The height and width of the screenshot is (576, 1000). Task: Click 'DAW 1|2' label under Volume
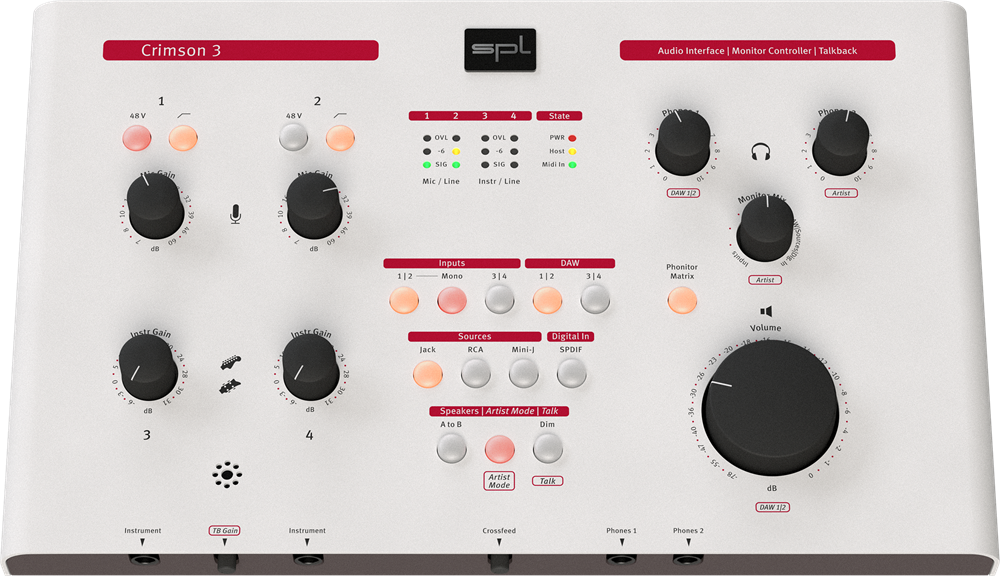pyautogui.click(x=772, y=507)
